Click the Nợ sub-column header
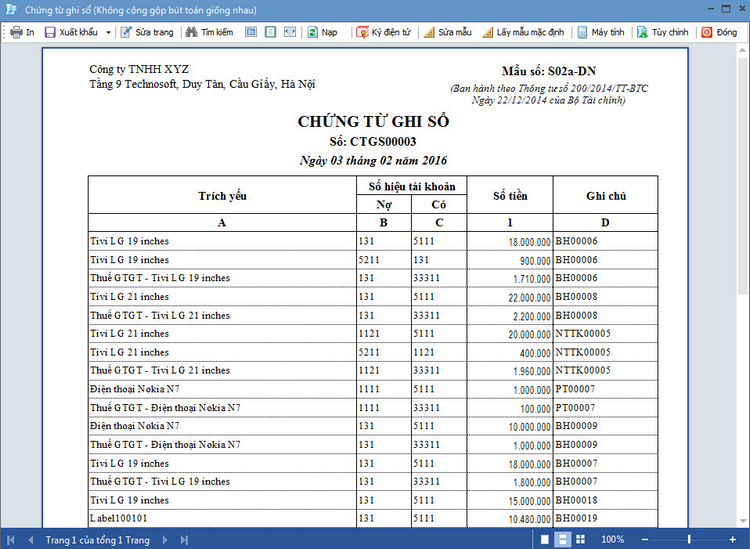This screenshot has width=750, height=549. click(384, 205)
